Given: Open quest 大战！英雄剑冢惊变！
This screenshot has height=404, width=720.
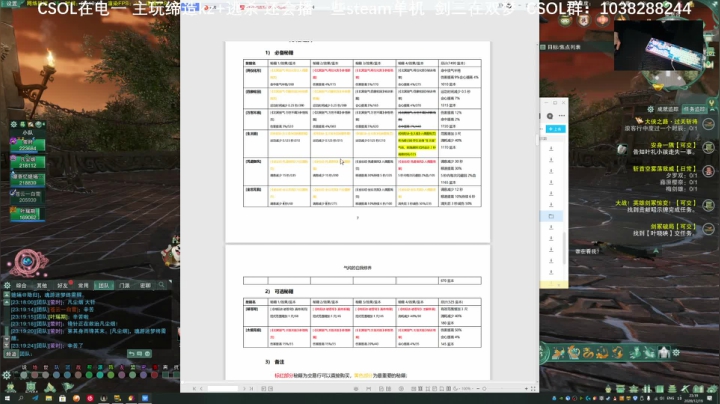Looking at the screenshot, I should [x=656, y=203].
